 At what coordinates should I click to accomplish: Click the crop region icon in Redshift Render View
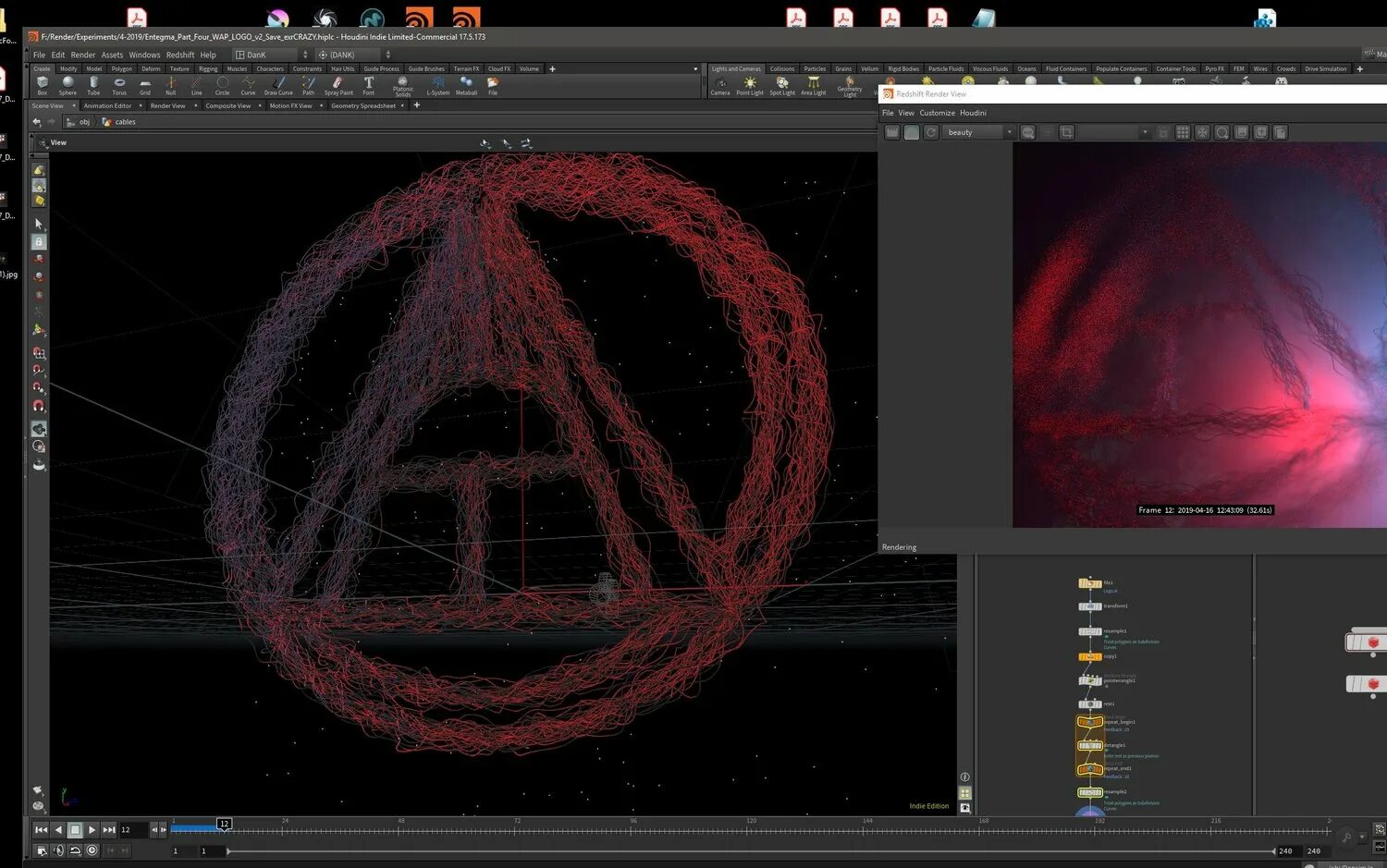point(1066,132)
